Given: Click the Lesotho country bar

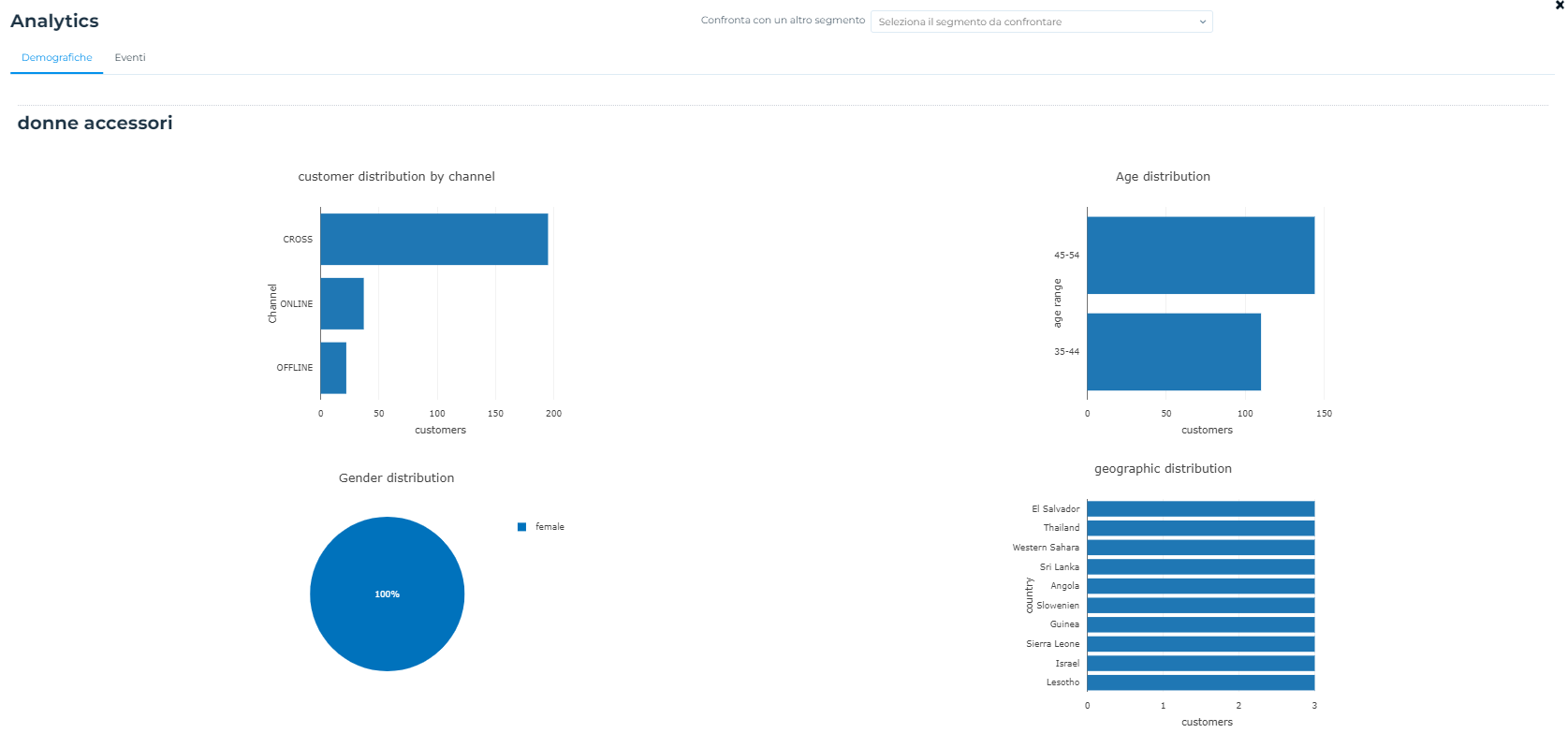Looking at the screenshot, I should 1201,682.
